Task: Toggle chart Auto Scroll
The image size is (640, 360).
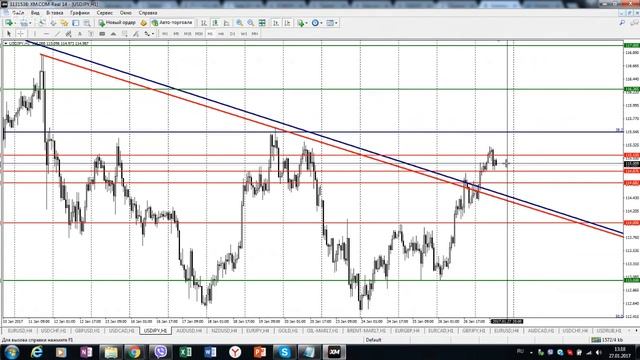Action: pos(276,23)
